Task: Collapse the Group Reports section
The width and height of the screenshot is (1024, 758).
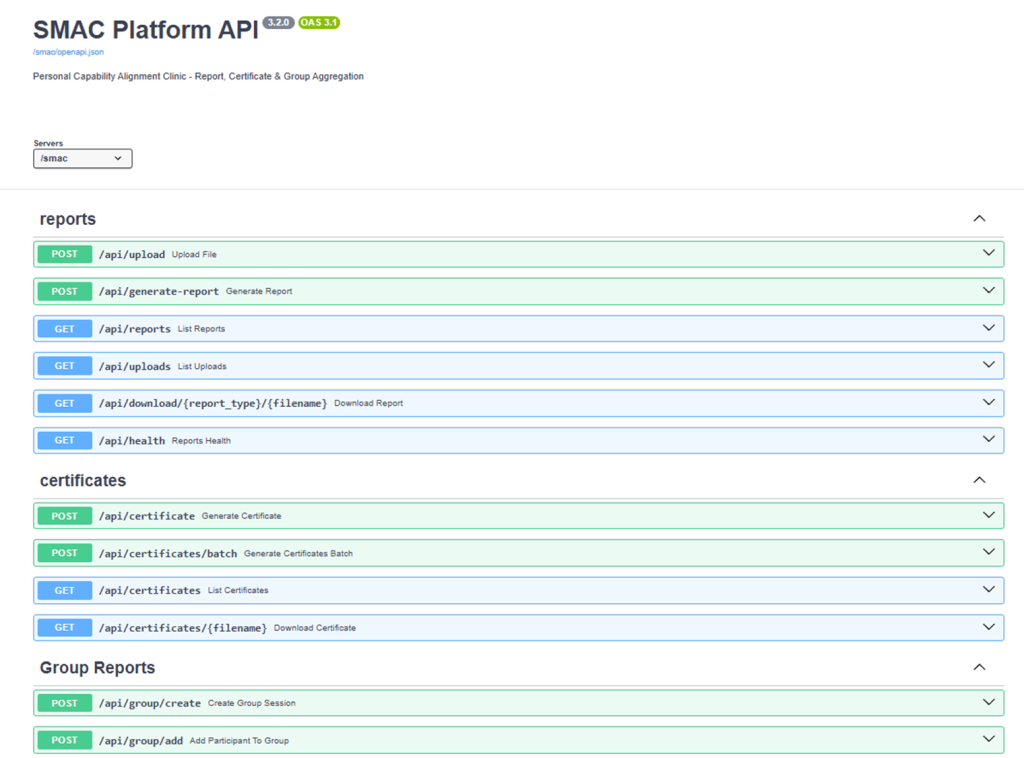Action: 979,667
